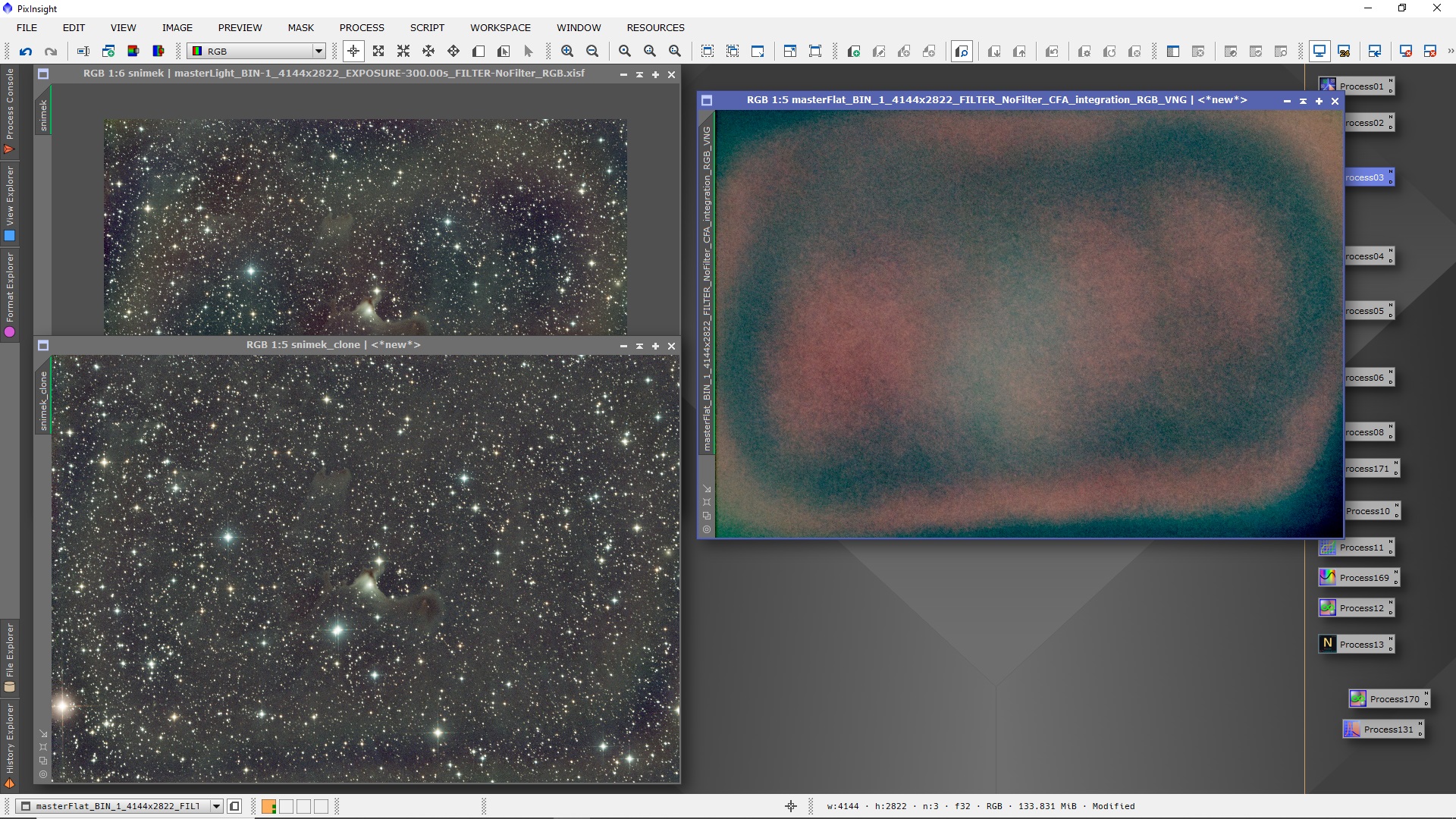Select the Zoom In magnifier tool

point(567,52)
